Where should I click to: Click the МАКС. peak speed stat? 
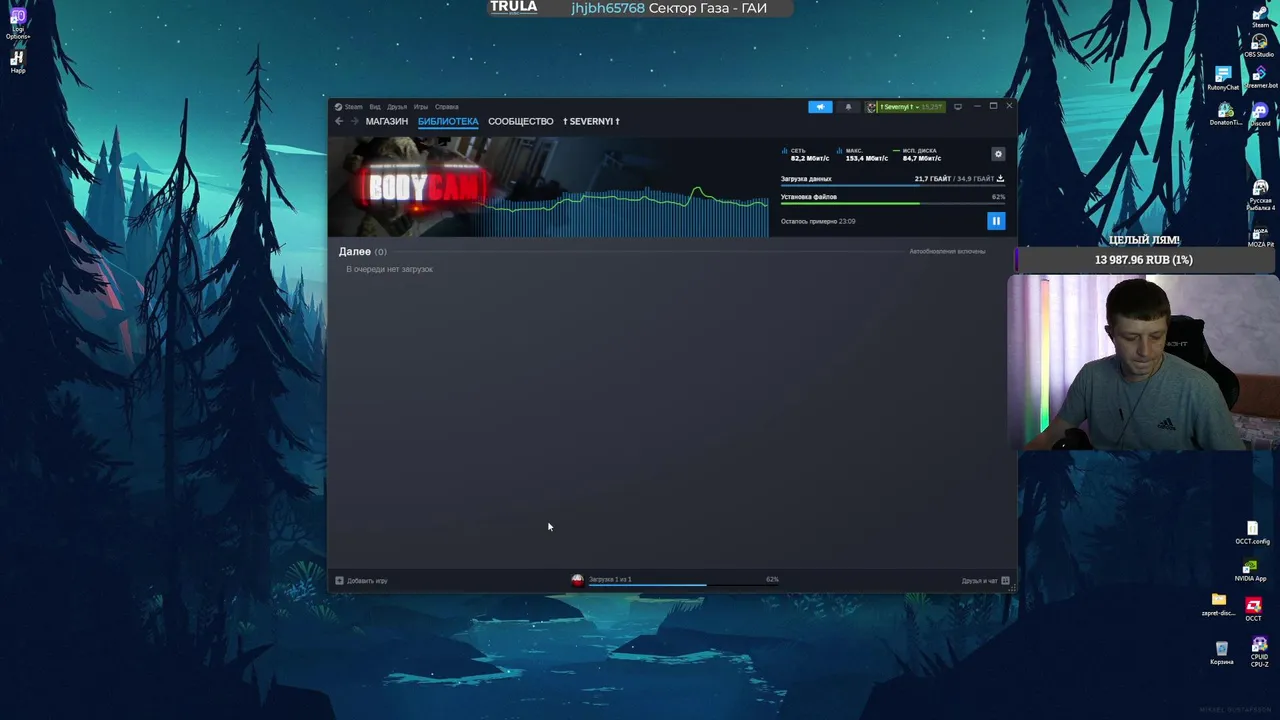tap(862, 154)
